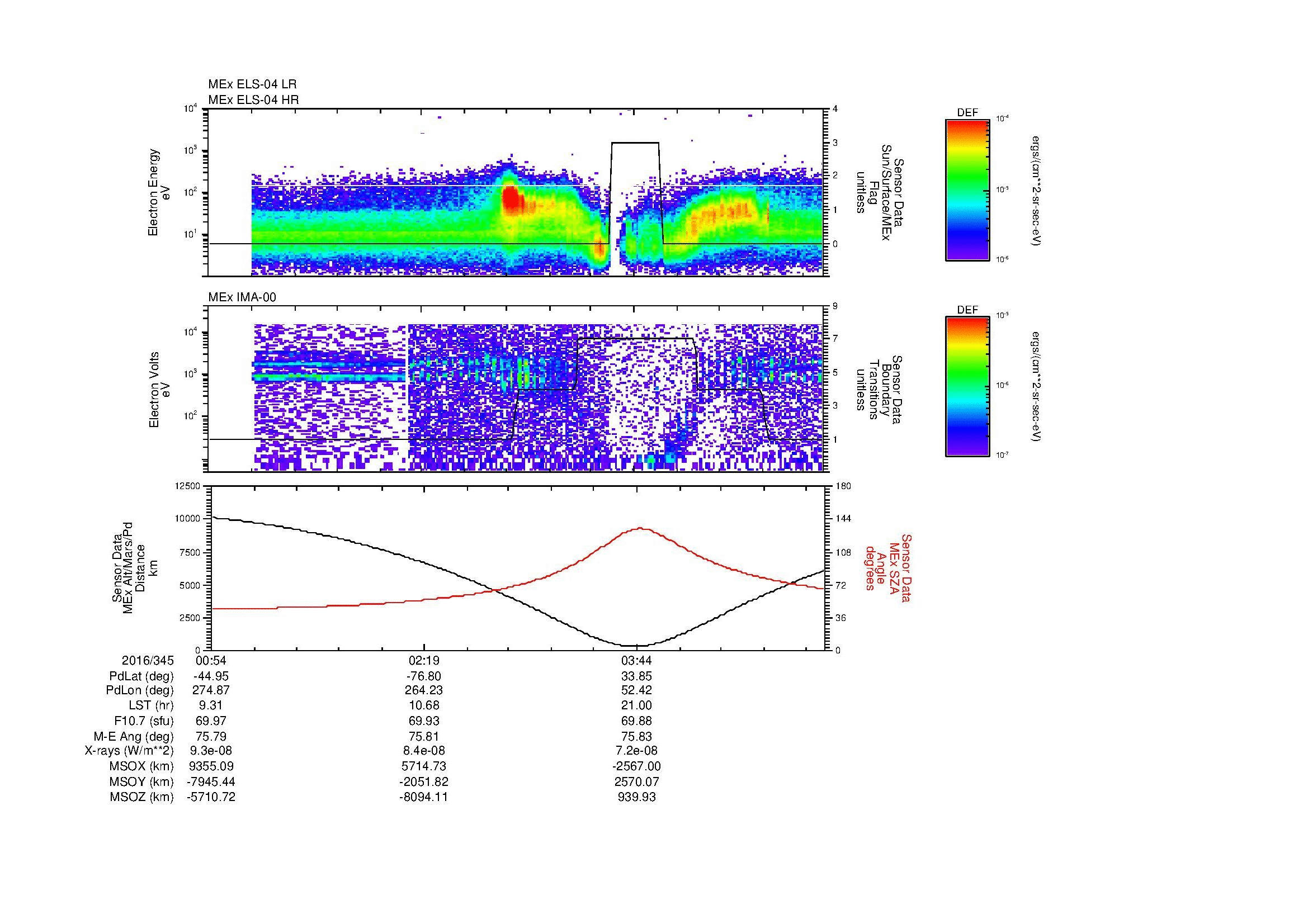Viewport: 1308px width, 924px height.
Task: Click the ELS DEF color bar at top right
Action: pos(967,189)
